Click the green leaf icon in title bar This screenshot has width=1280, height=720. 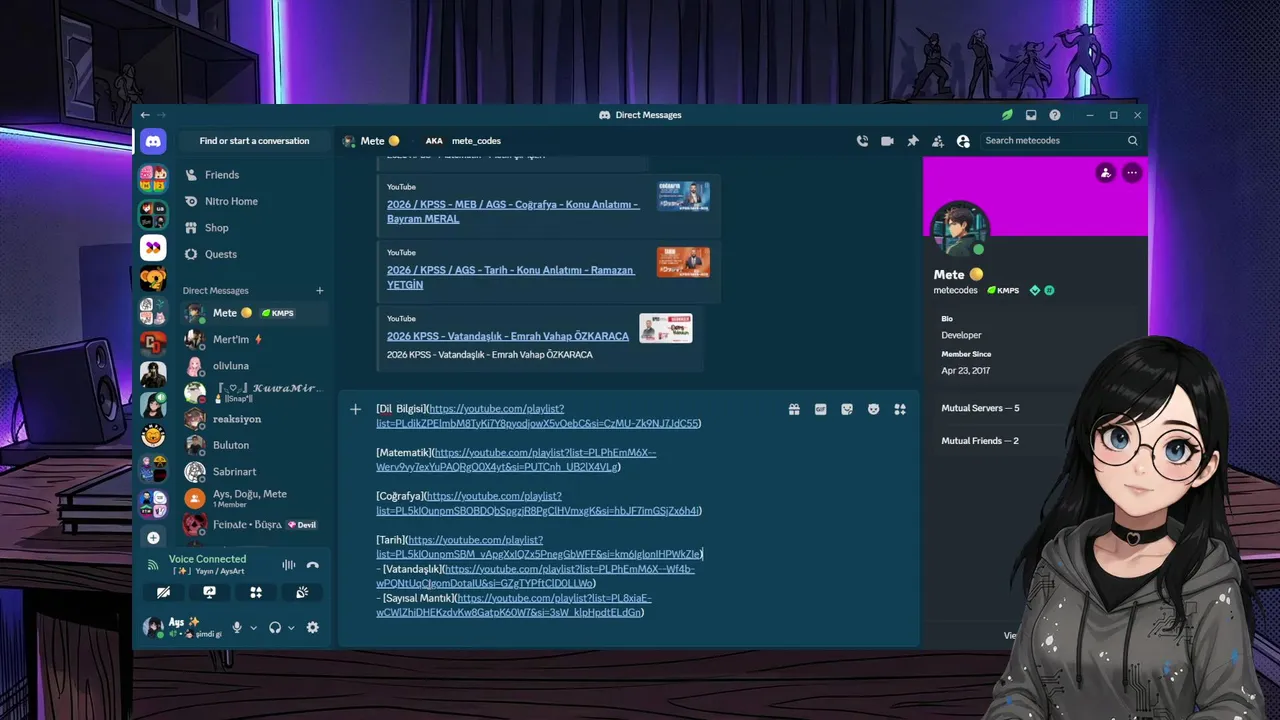click(1007, 115)
